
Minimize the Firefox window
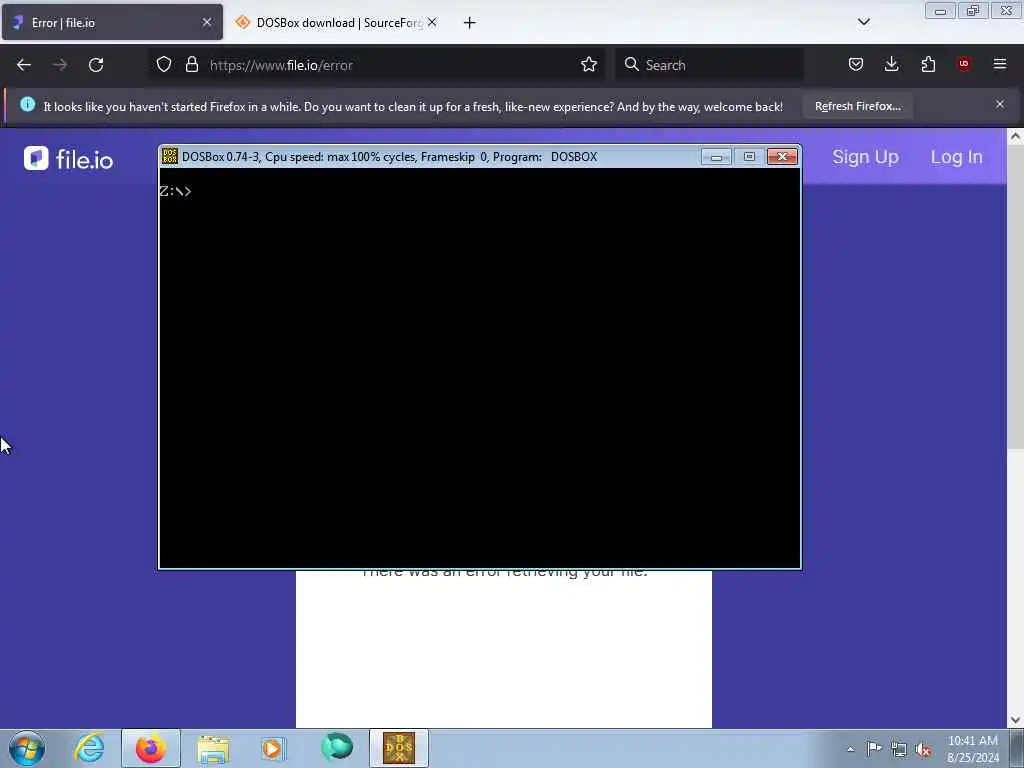tap(940, 11)
